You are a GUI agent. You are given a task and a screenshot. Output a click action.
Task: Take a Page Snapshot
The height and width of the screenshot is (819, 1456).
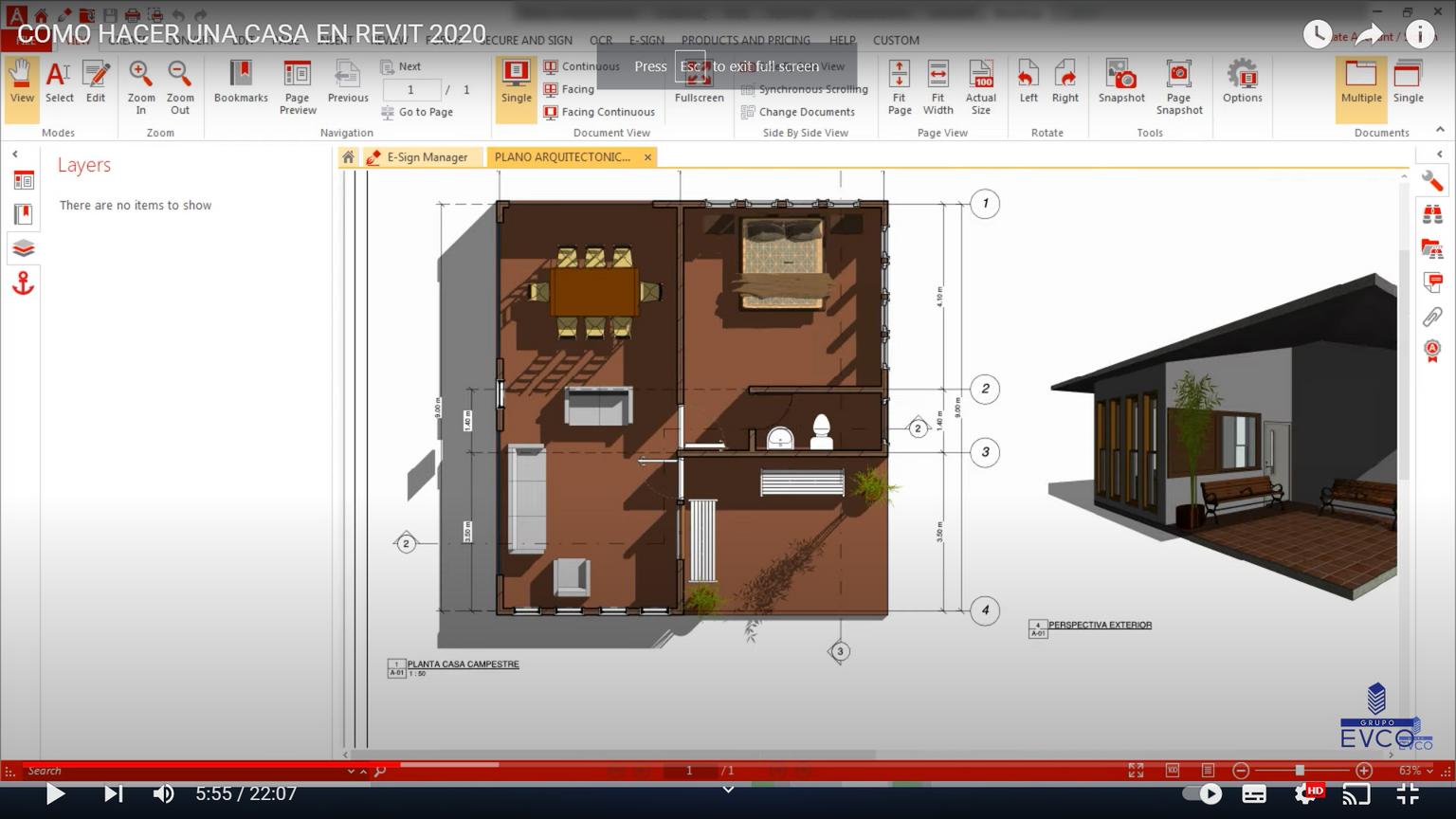[1179, 88]
